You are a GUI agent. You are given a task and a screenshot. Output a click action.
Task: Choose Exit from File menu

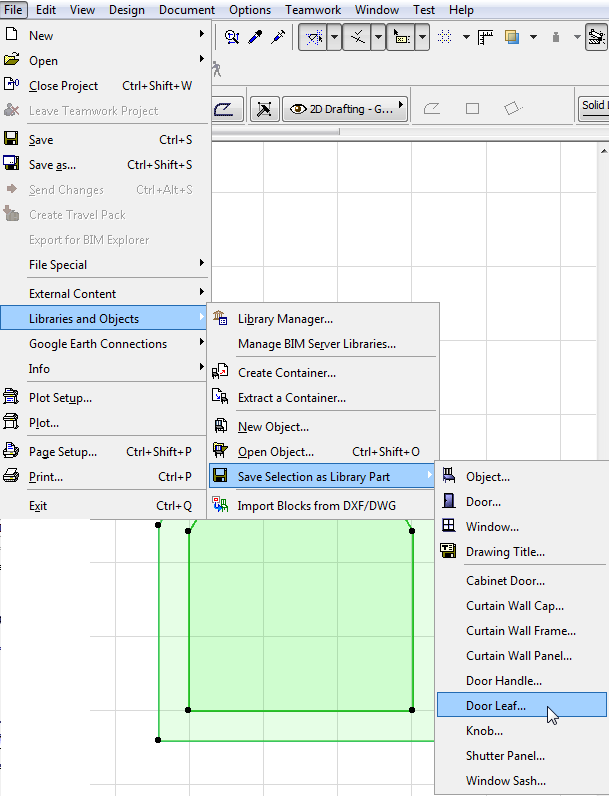coord(104,506)
